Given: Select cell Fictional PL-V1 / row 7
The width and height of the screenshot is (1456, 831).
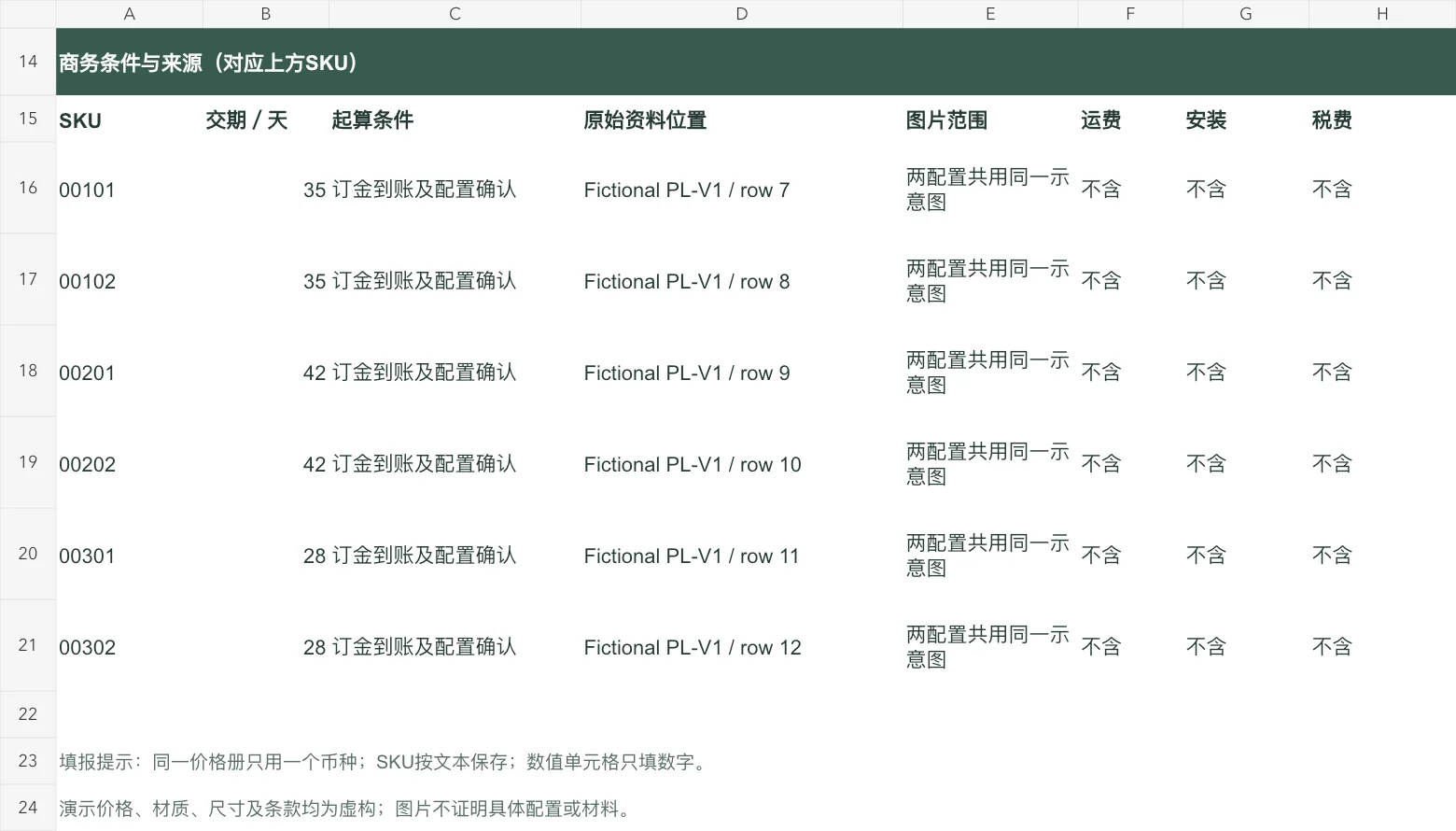Looking at the screenshot, I should 741,189.
